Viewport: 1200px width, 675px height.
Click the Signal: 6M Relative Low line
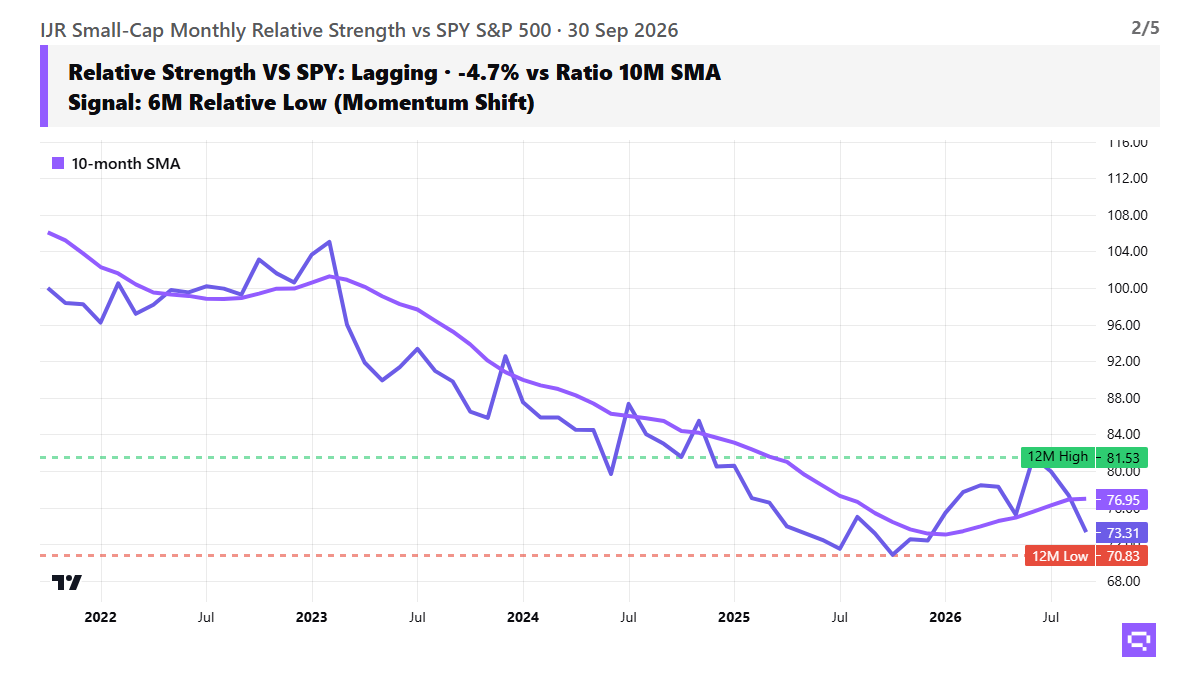click(301, 102)
